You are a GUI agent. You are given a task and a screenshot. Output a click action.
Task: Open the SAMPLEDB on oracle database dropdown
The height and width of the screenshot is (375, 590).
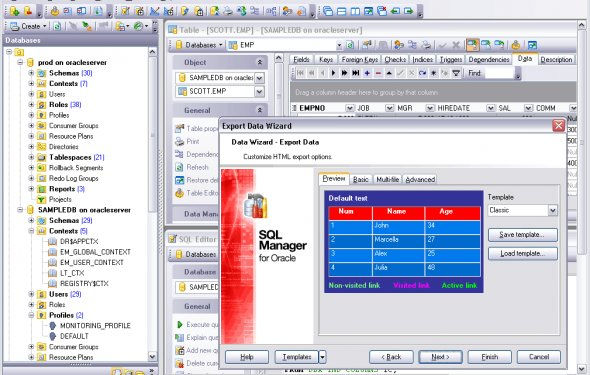point(259,78)
